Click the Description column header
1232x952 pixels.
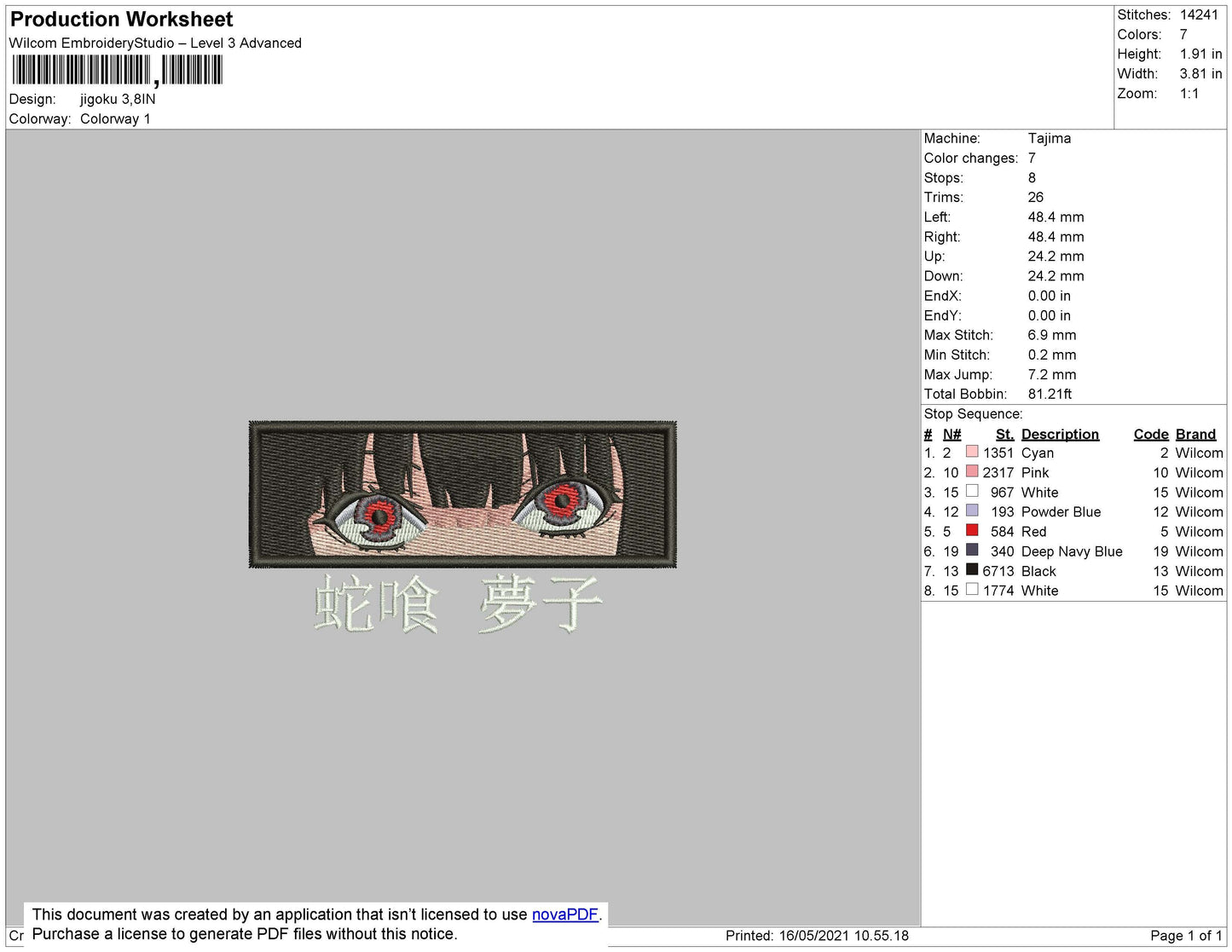point(1060,434)
